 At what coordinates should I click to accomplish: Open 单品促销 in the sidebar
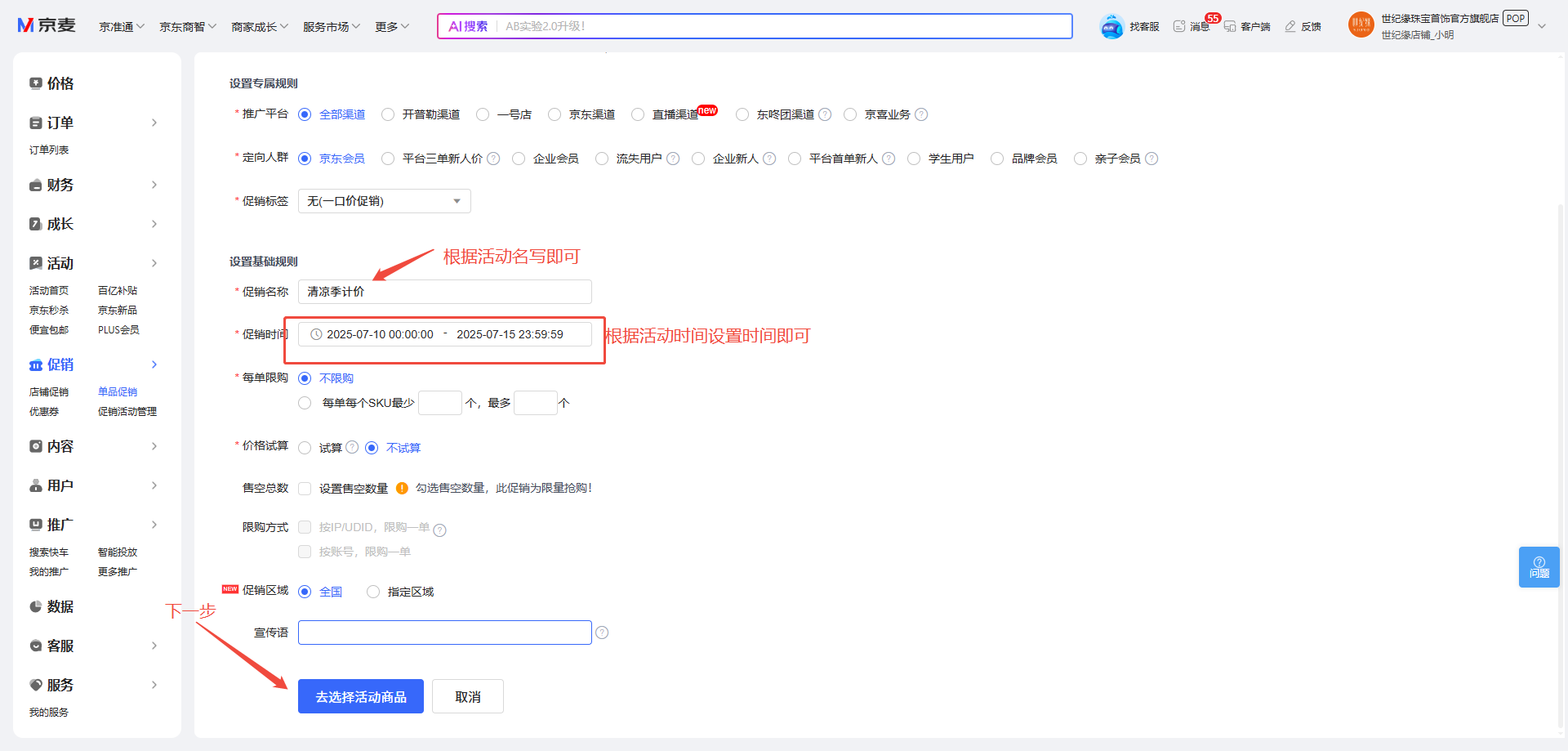(x=118, y=392)
